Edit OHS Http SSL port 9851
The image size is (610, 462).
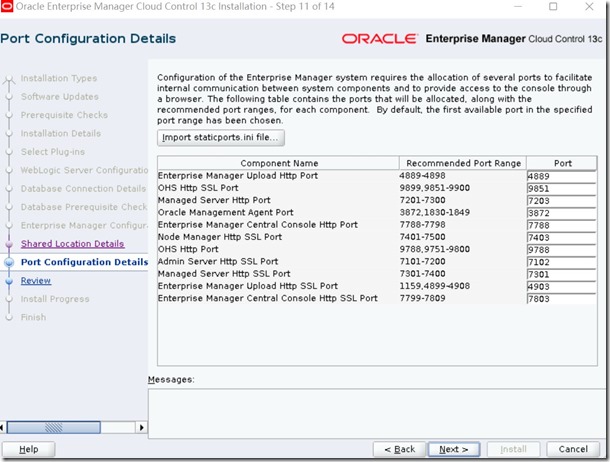click(x=561, y=189)
